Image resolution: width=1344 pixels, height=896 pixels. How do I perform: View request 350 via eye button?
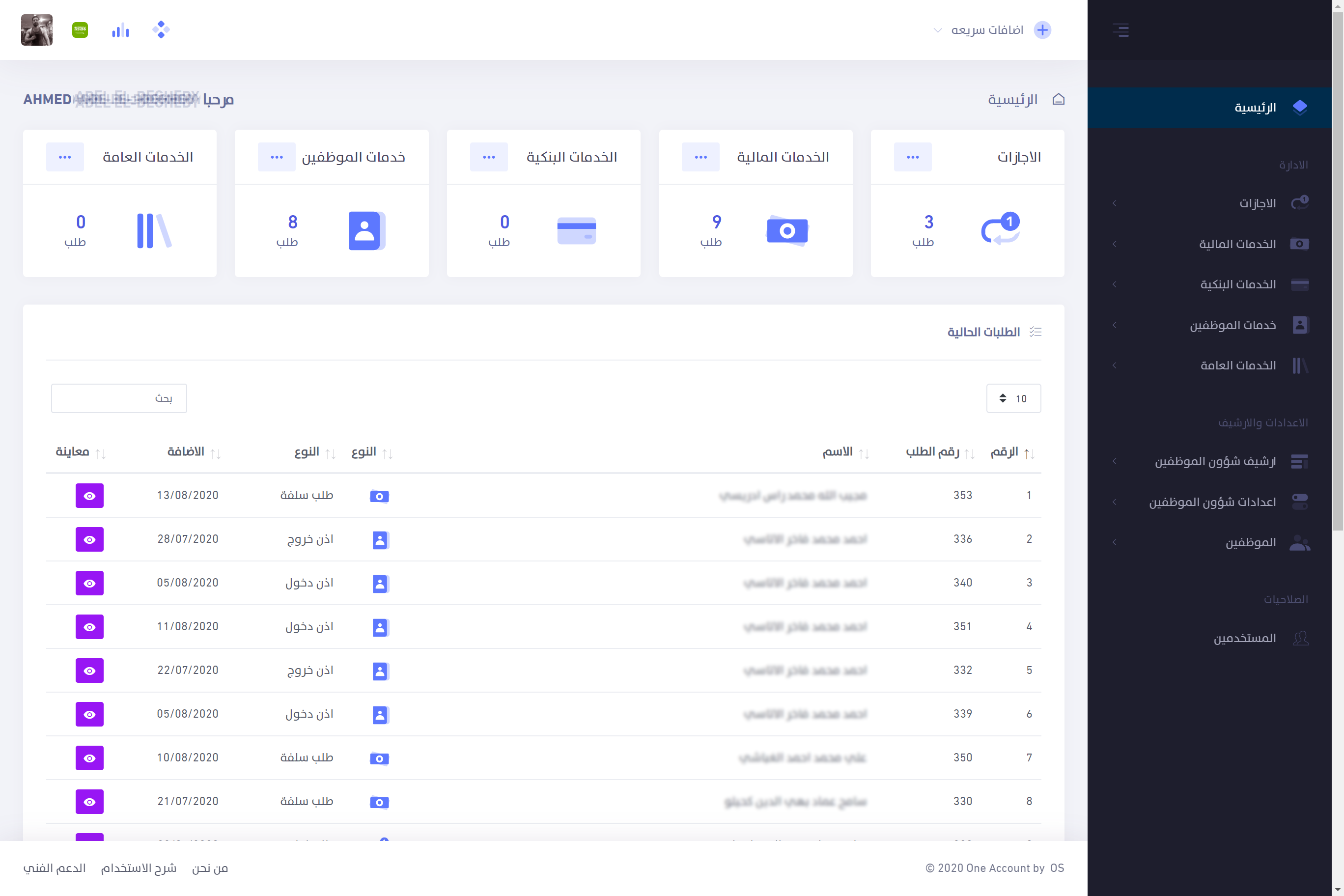tap(89, 757)
